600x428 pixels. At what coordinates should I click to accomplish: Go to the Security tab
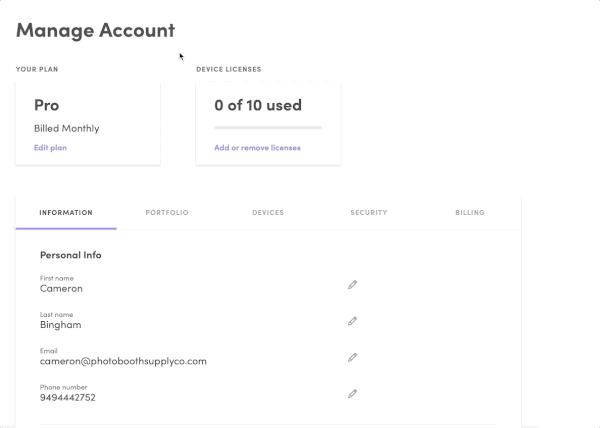click(369, 213)
